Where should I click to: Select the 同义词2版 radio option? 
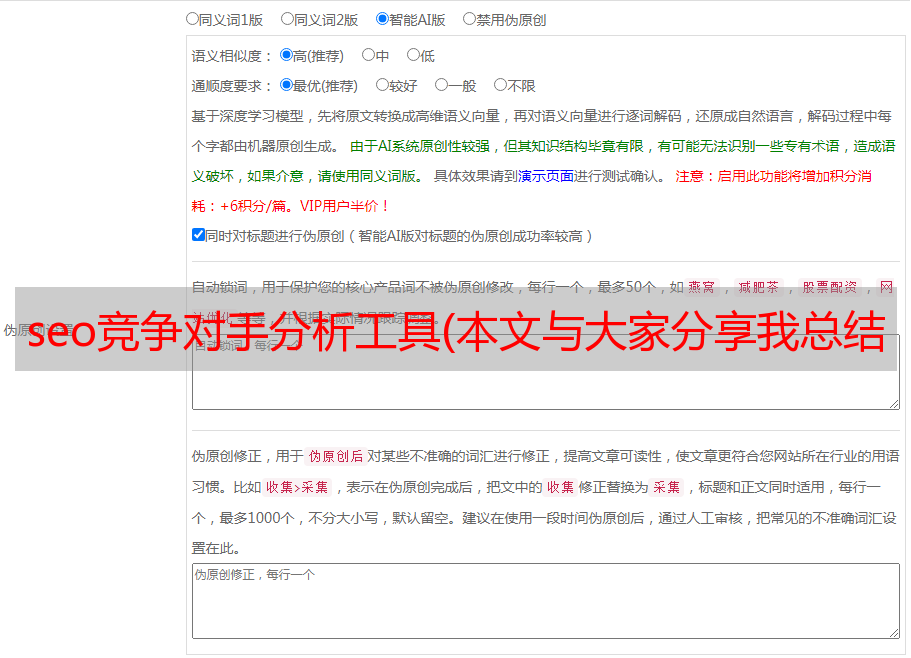point(287,19)
